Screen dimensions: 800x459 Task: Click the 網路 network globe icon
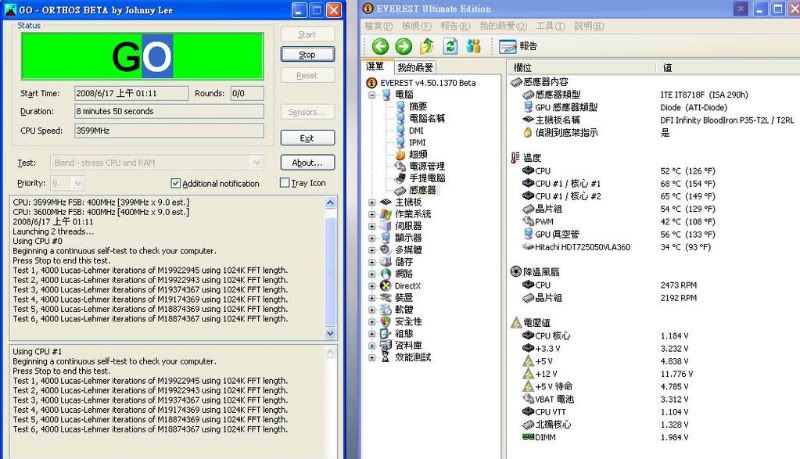pos(386,274)
